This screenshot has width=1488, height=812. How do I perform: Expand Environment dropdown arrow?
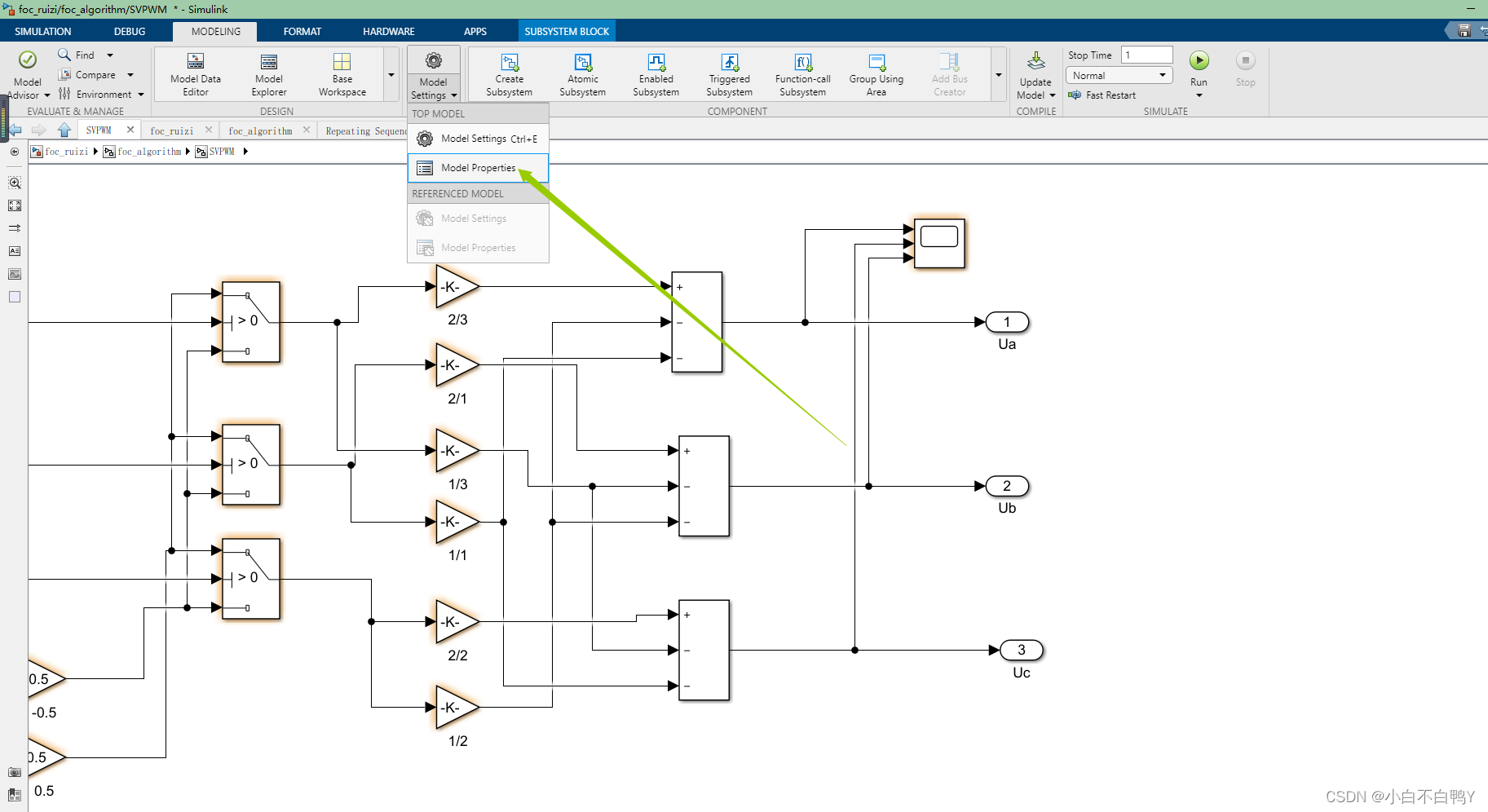coord(141,95)
